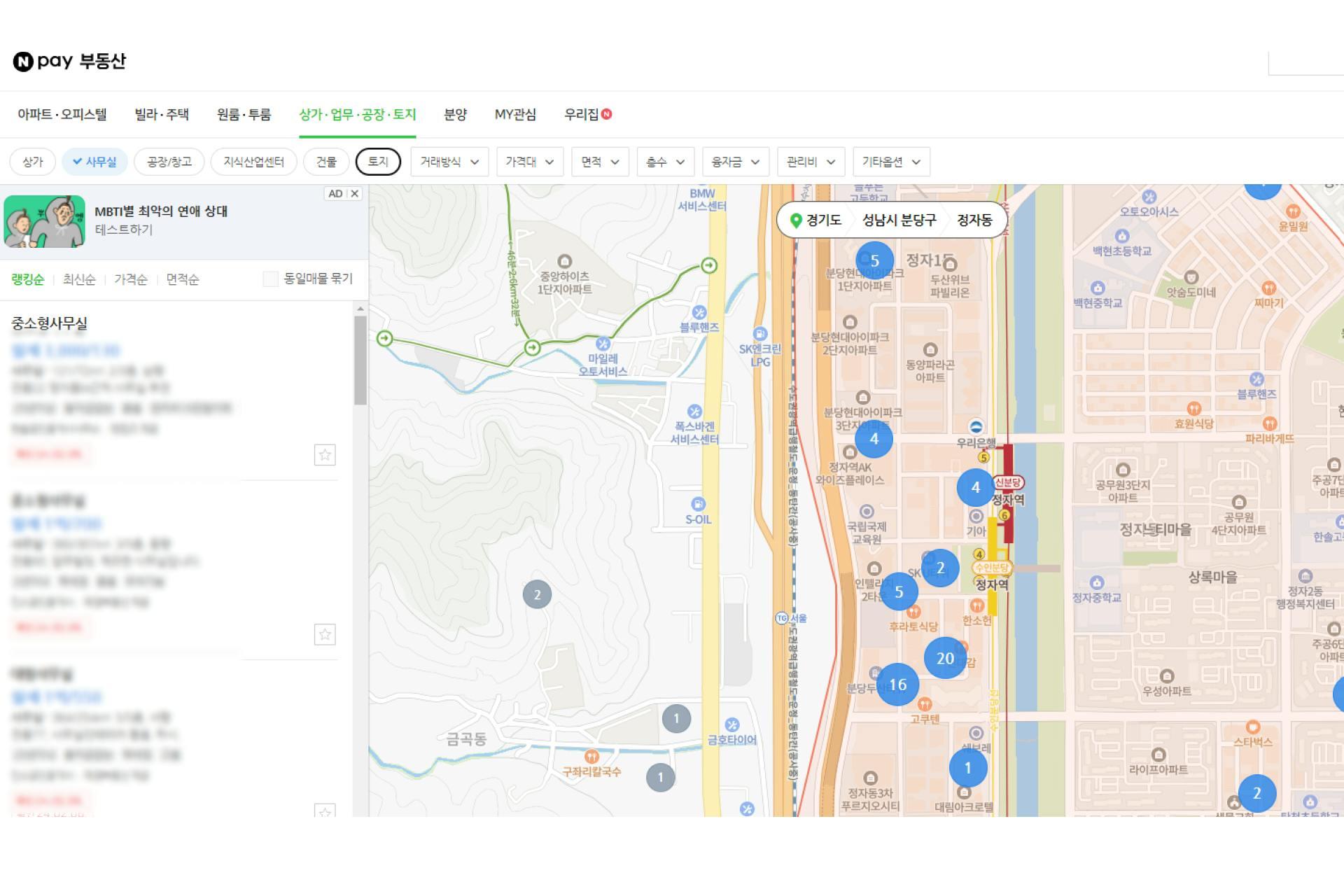Toggle the 토지 filter chip
The image size is (1344, 896).
(x=378, y=162)
